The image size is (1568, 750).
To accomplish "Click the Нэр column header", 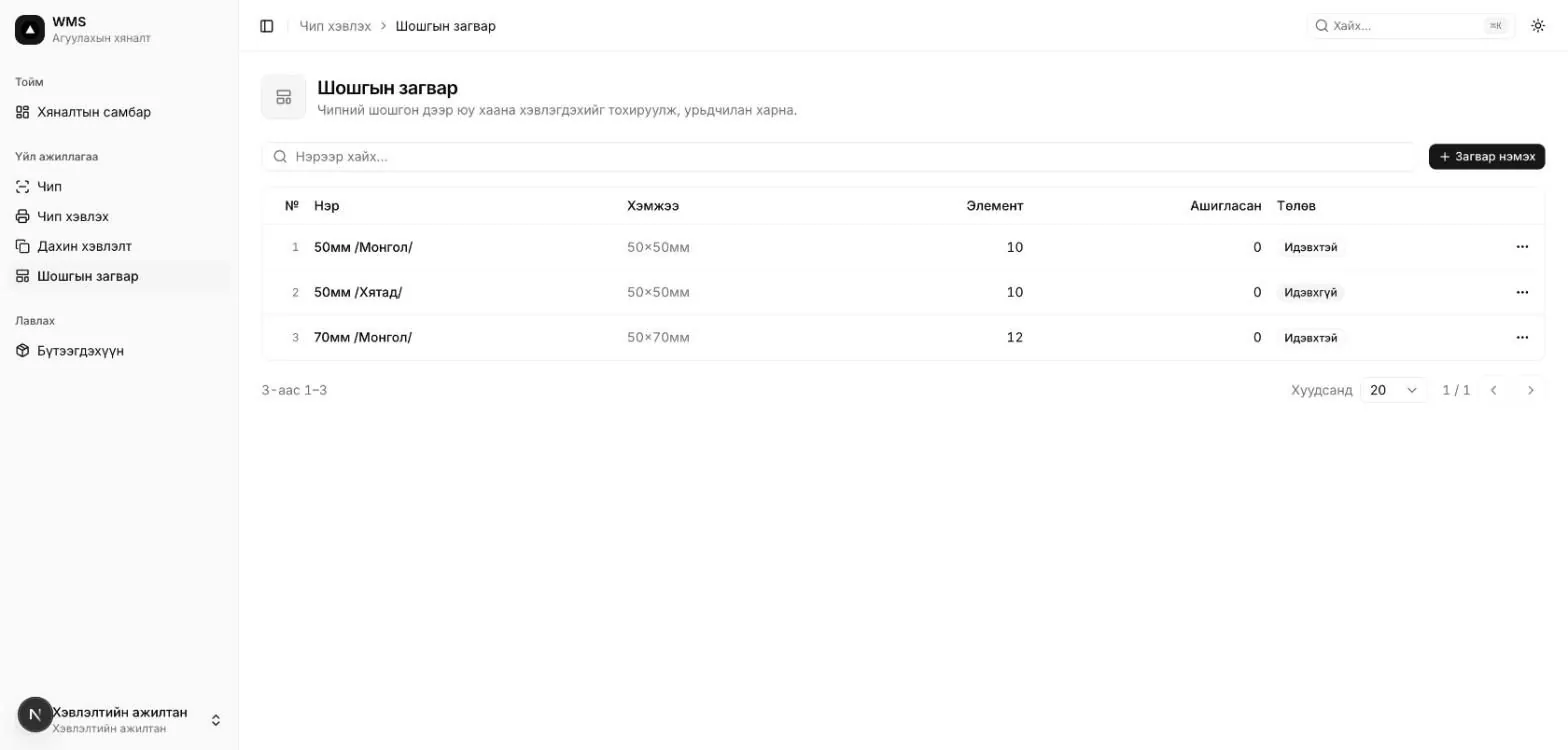I will 326,206.
